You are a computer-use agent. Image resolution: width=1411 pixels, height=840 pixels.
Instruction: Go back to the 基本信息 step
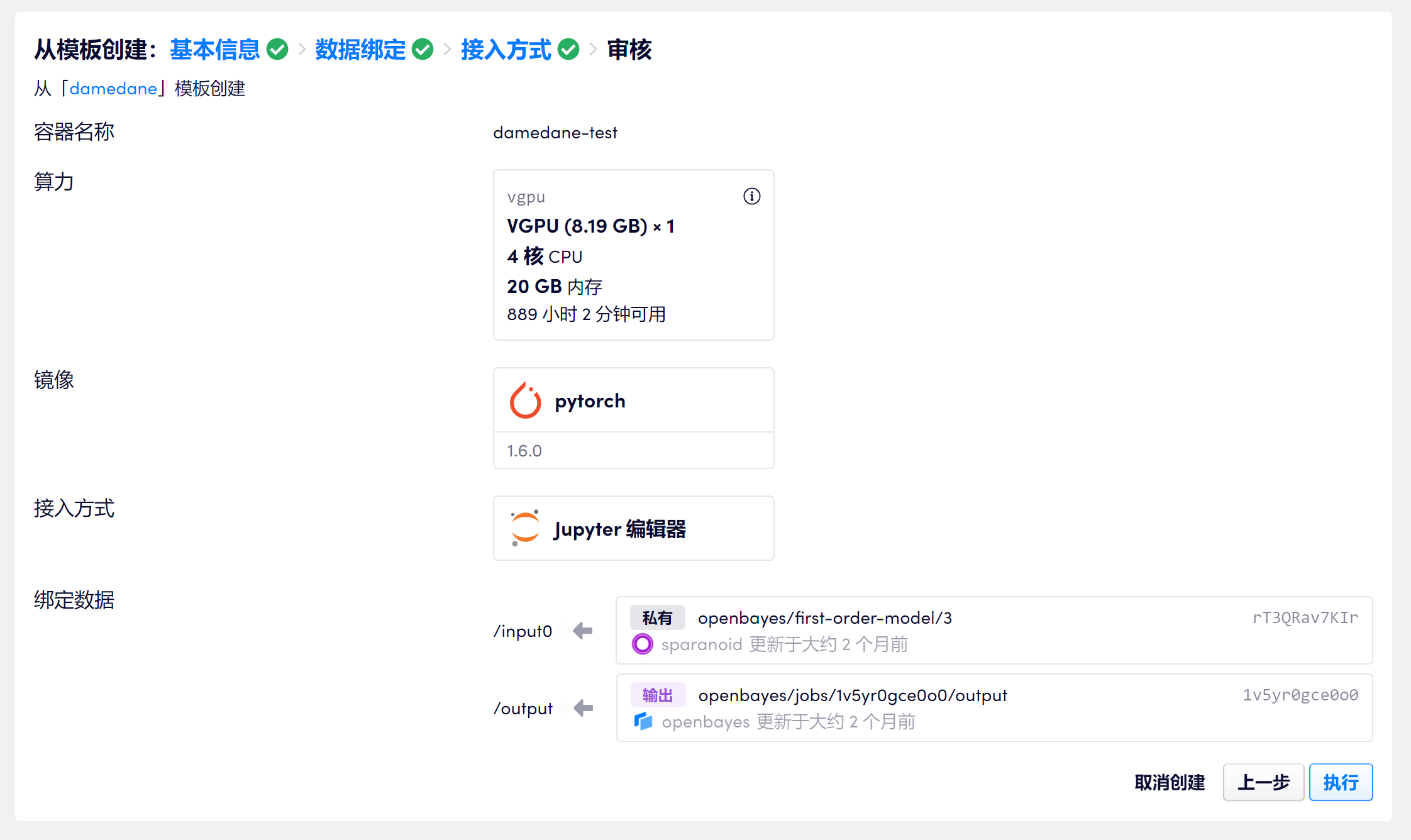pos(214,50)
